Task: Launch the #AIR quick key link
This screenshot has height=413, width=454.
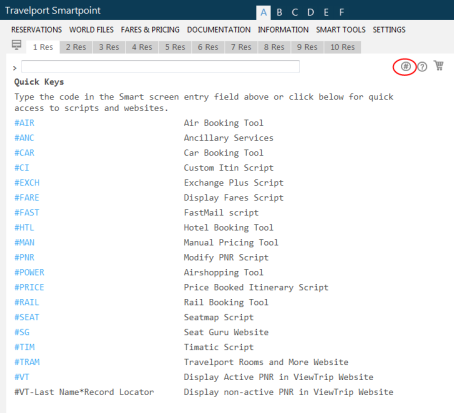Action: click(x=24, y=123)
